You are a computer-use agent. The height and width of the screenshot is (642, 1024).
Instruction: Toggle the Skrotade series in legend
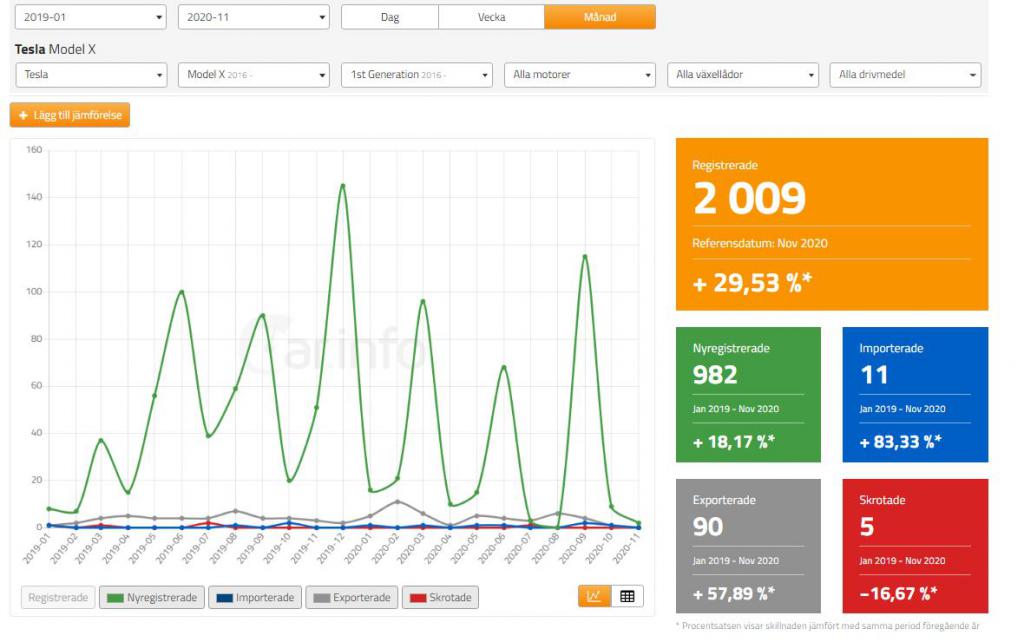pos(440,598)
